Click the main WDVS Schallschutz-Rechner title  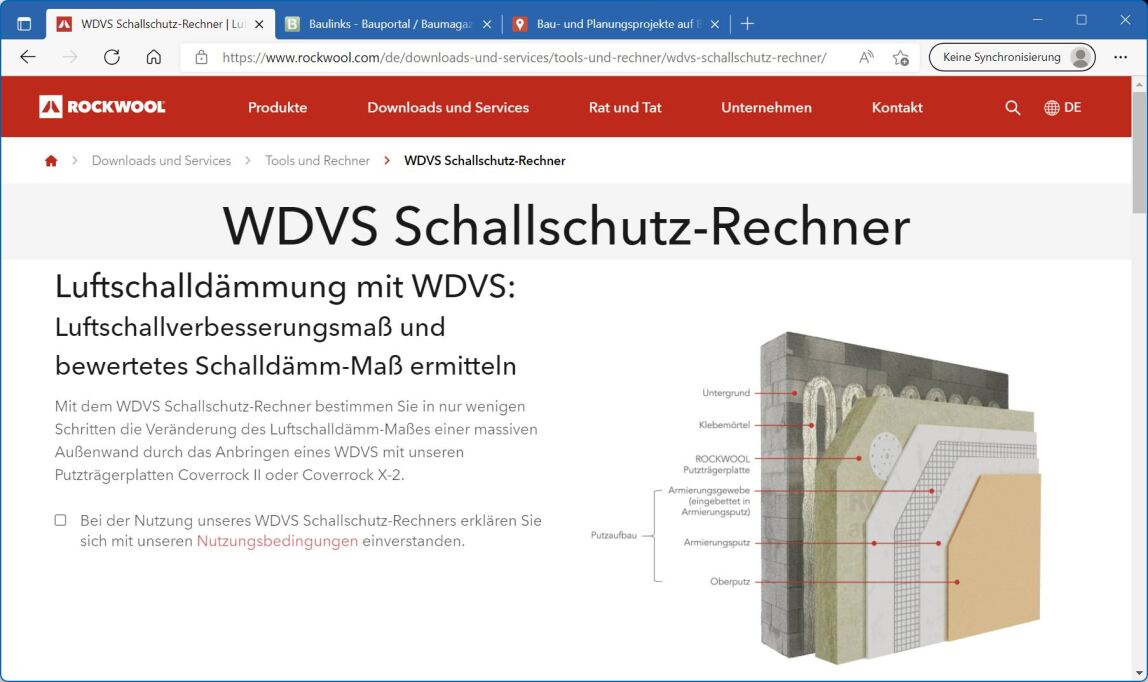click(x=566, y=226)
